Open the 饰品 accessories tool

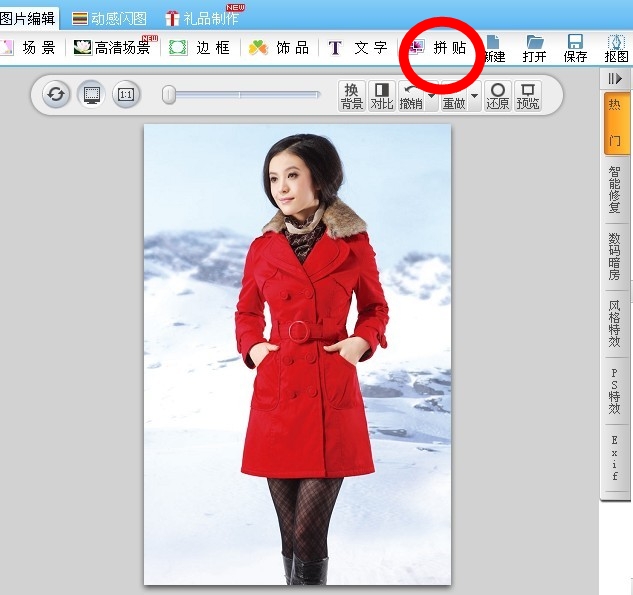tap(279, 48)
